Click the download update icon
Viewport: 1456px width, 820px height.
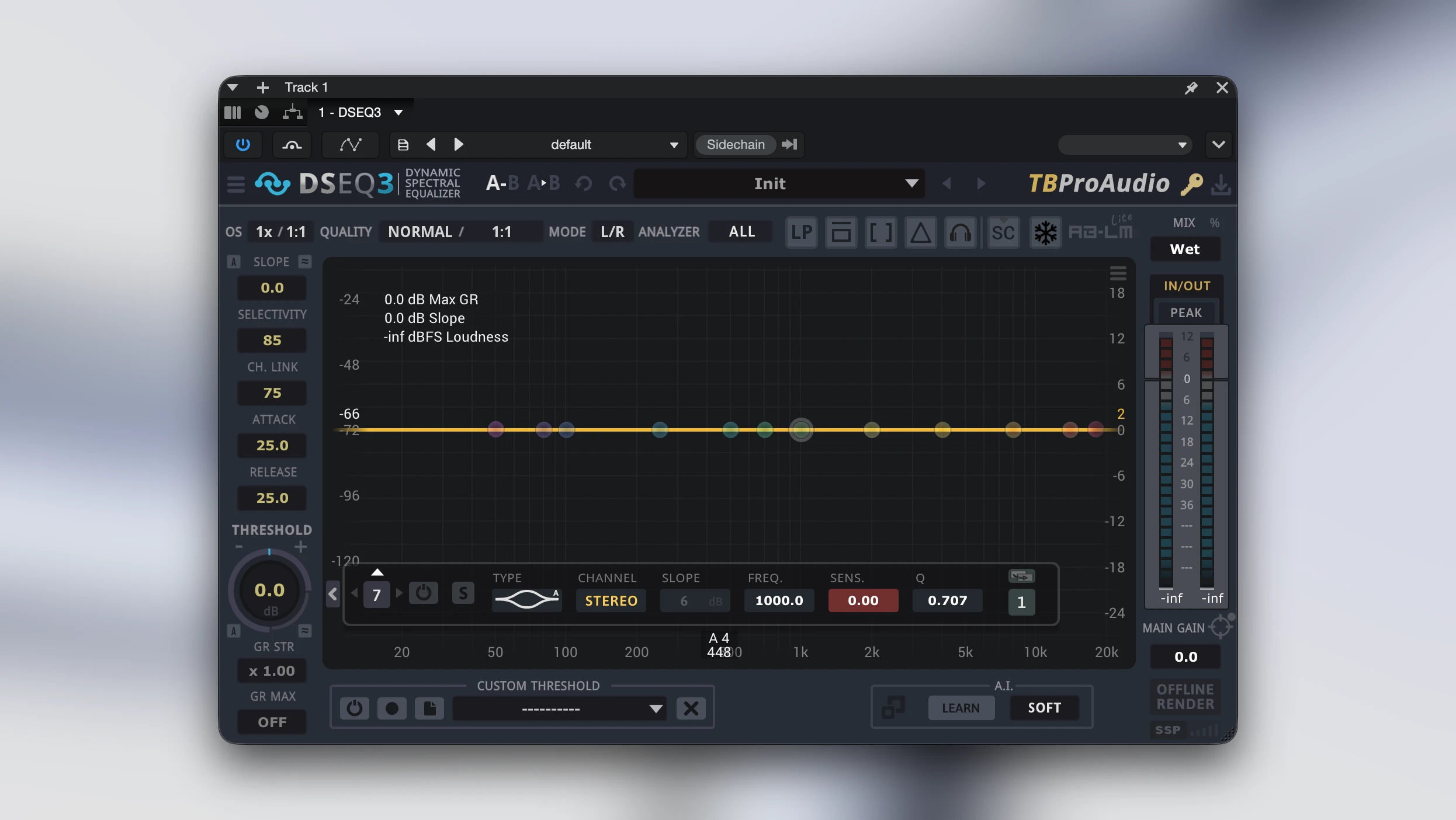[x=1221, y=185]
